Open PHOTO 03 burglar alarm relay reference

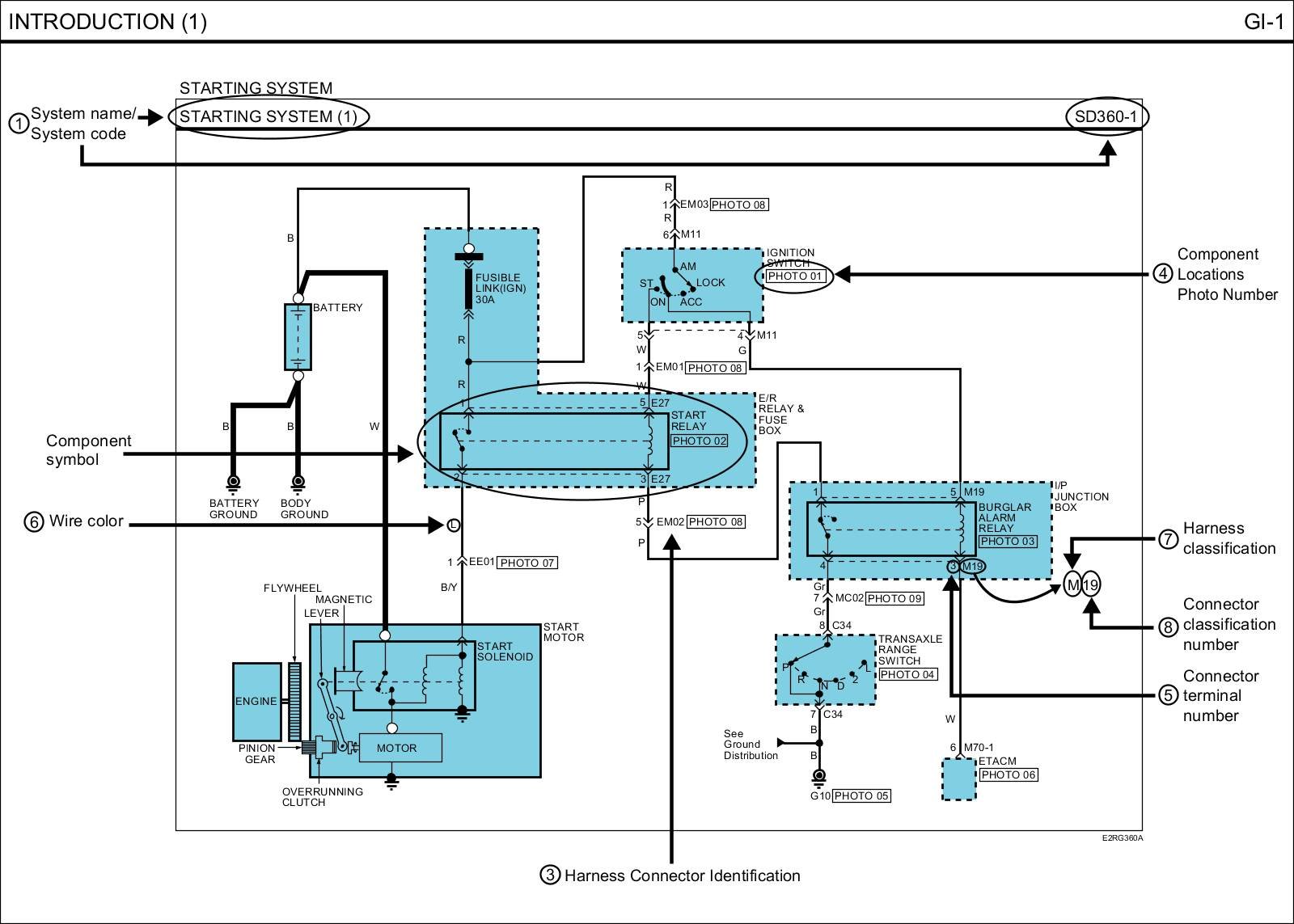[1007, 541]
